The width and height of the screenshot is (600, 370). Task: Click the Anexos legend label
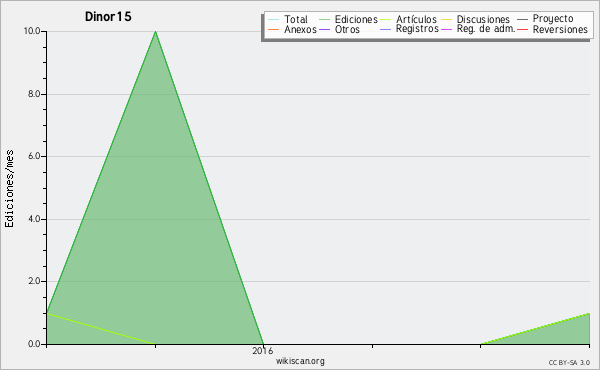[300, 29]
